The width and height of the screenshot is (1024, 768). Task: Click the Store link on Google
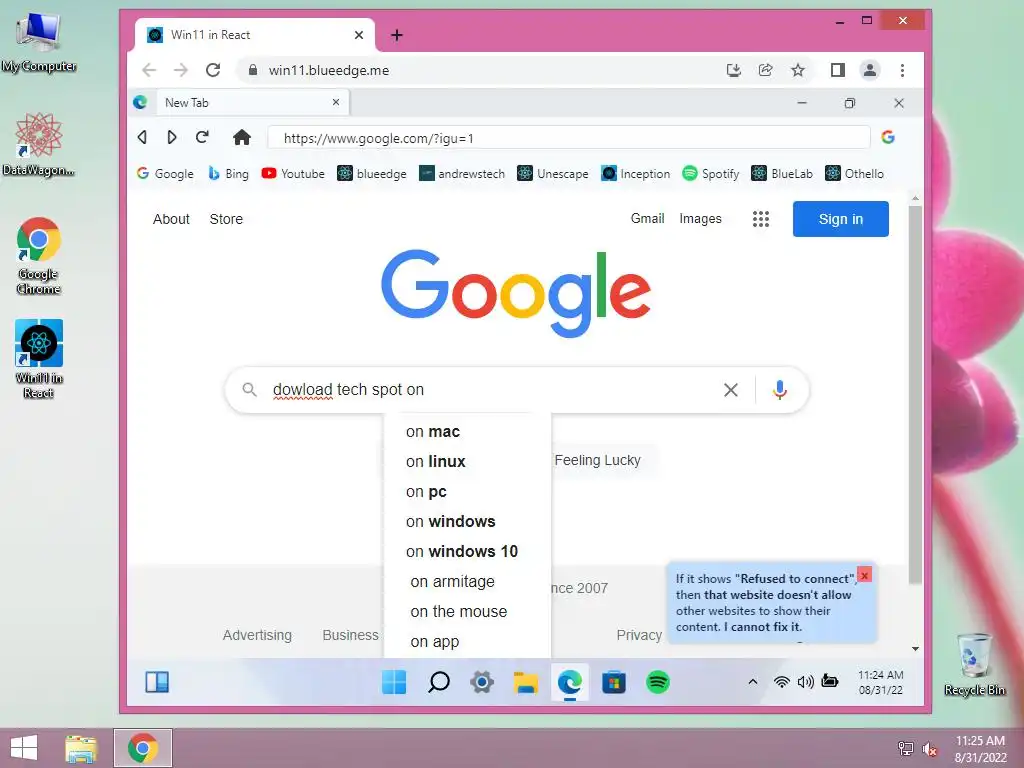pyautogui.click(x=226, y=219)
